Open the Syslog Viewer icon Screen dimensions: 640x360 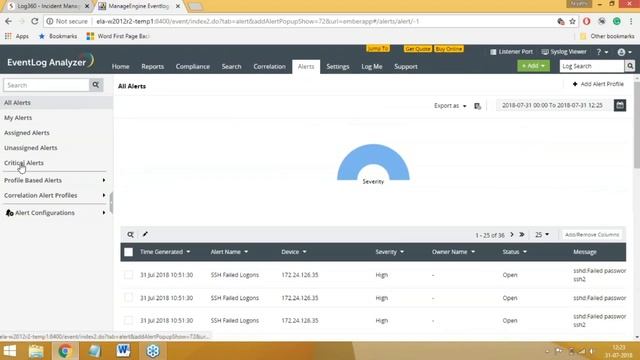pos(545,52)
